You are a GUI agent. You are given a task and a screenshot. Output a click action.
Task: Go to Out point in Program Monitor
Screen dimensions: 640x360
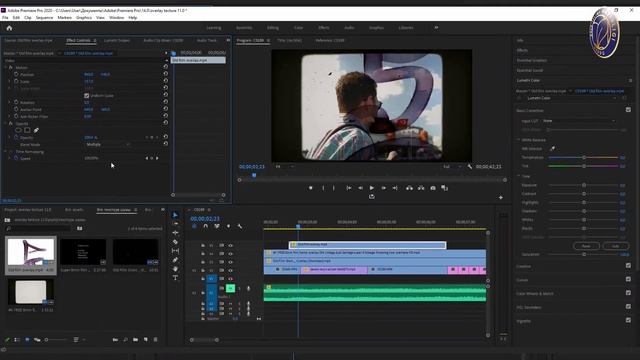tap(395, 188)
